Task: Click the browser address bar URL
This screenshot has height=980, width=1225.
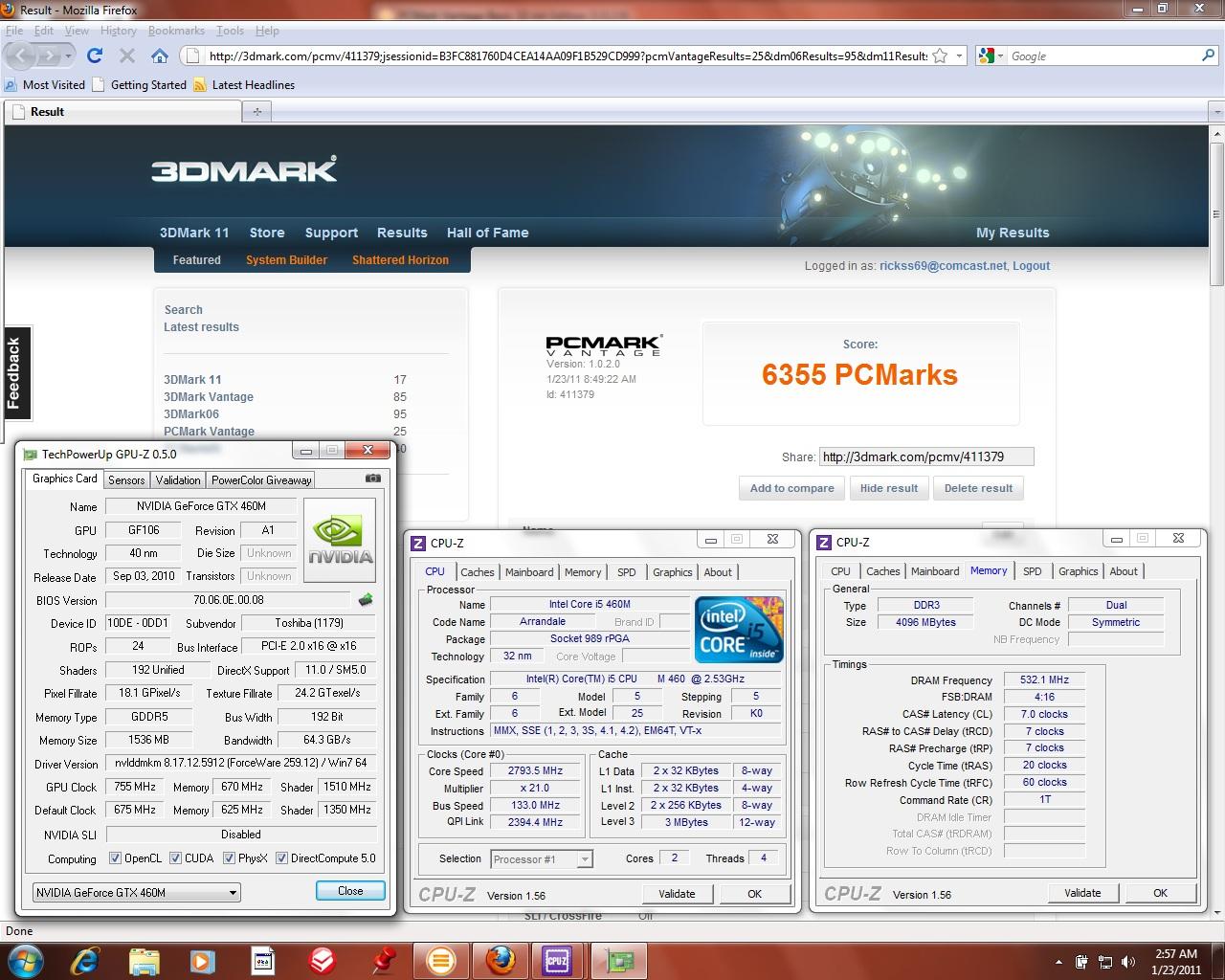Action: click(x=567, y=56)
